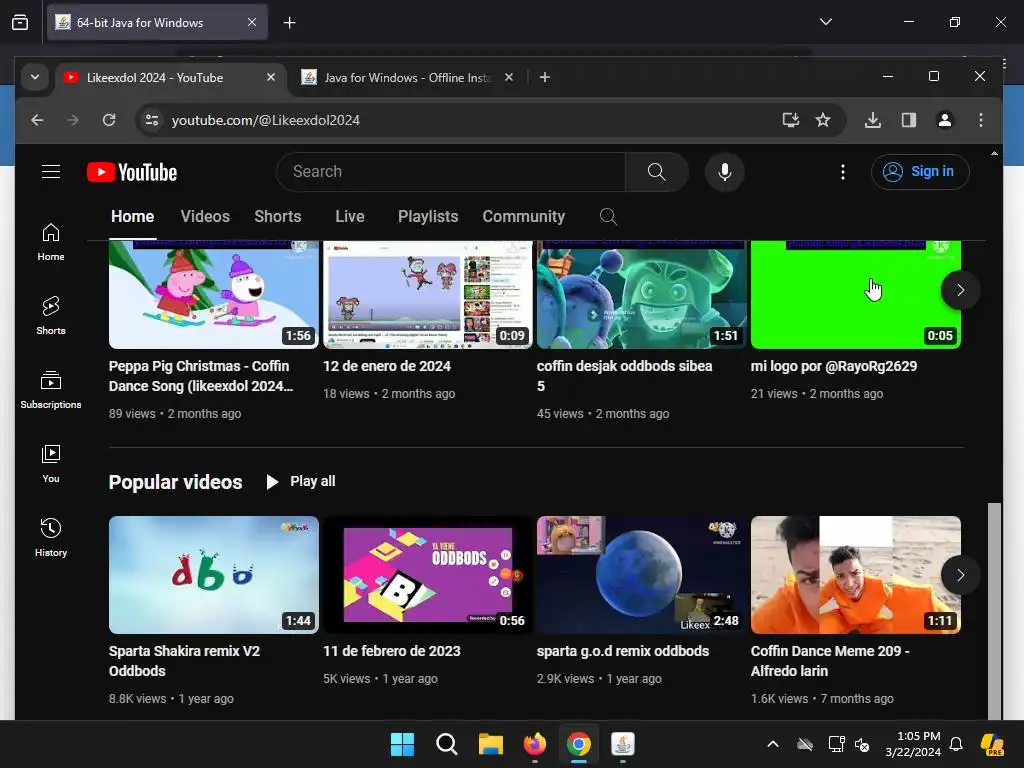This screenshot has width=1024, height=768.
Task: View site information icon in address bar
Action: coord(152,120)
